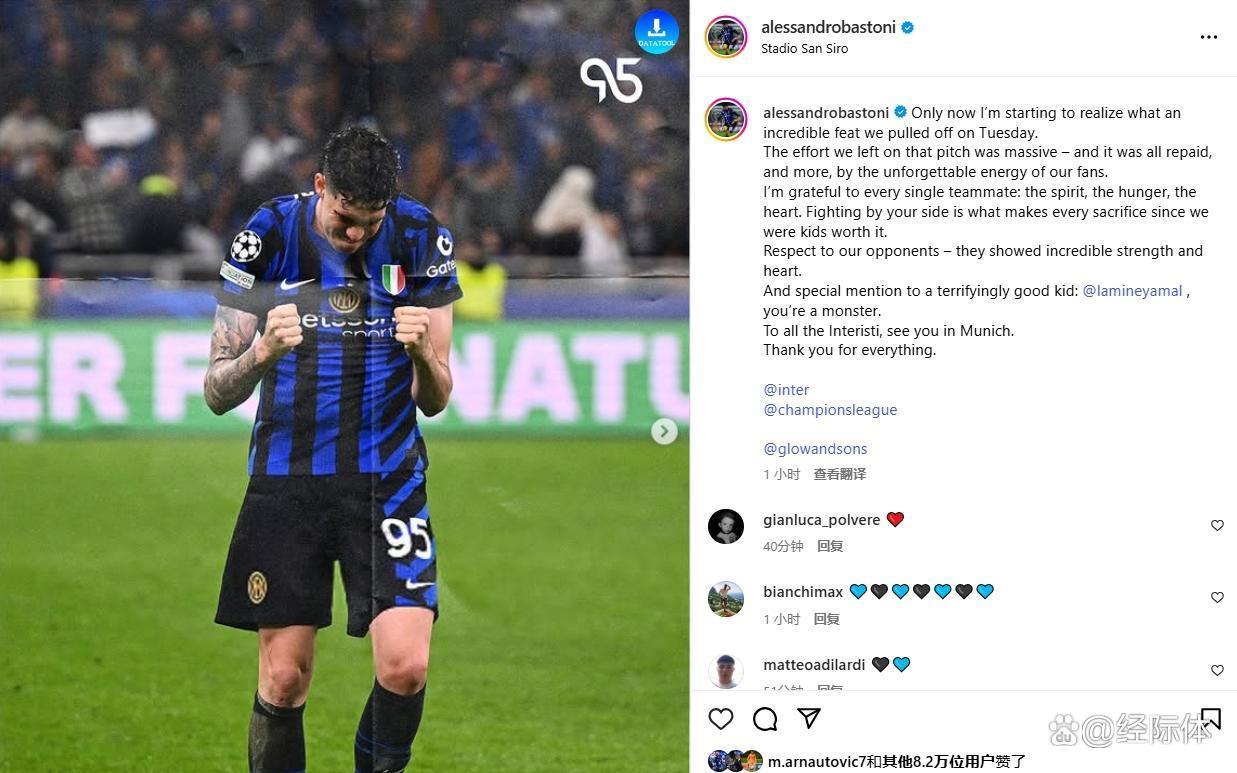Like gianluca_polvere's comment

tap(1217, 525)
